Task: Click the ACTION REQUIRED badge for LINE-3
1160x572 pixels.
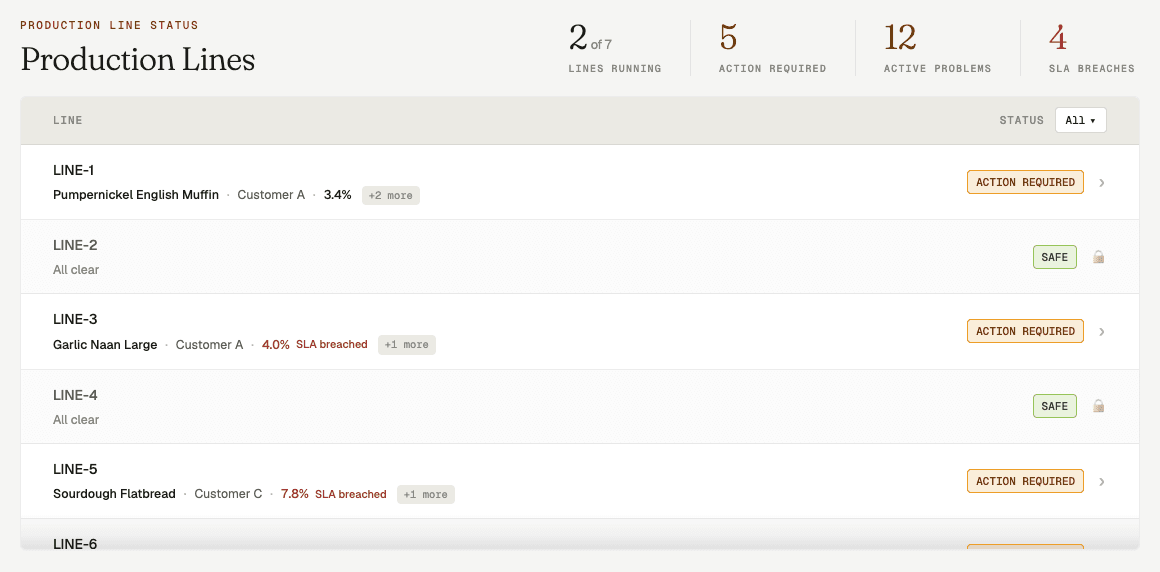Action: click(1025, 332)
